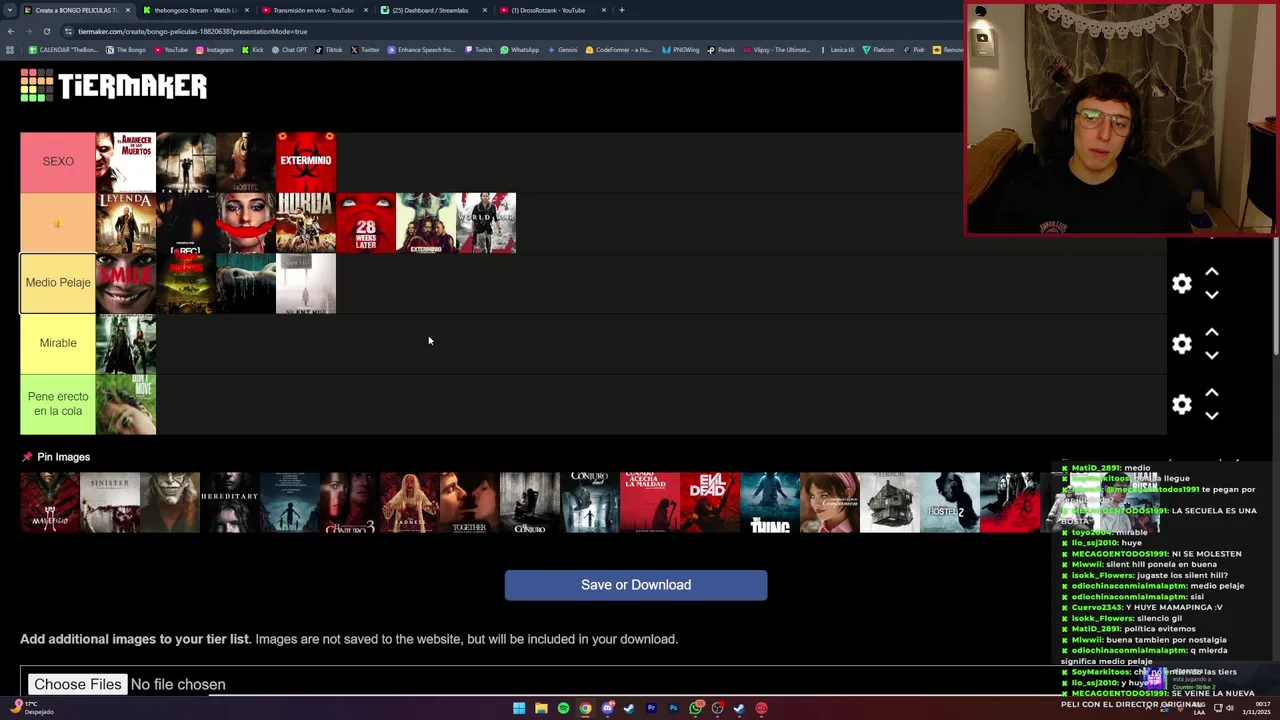Open the Twitter bookmark
Image resolution: width=1280 pixels, height=720 pixels.
pos(366,50)
